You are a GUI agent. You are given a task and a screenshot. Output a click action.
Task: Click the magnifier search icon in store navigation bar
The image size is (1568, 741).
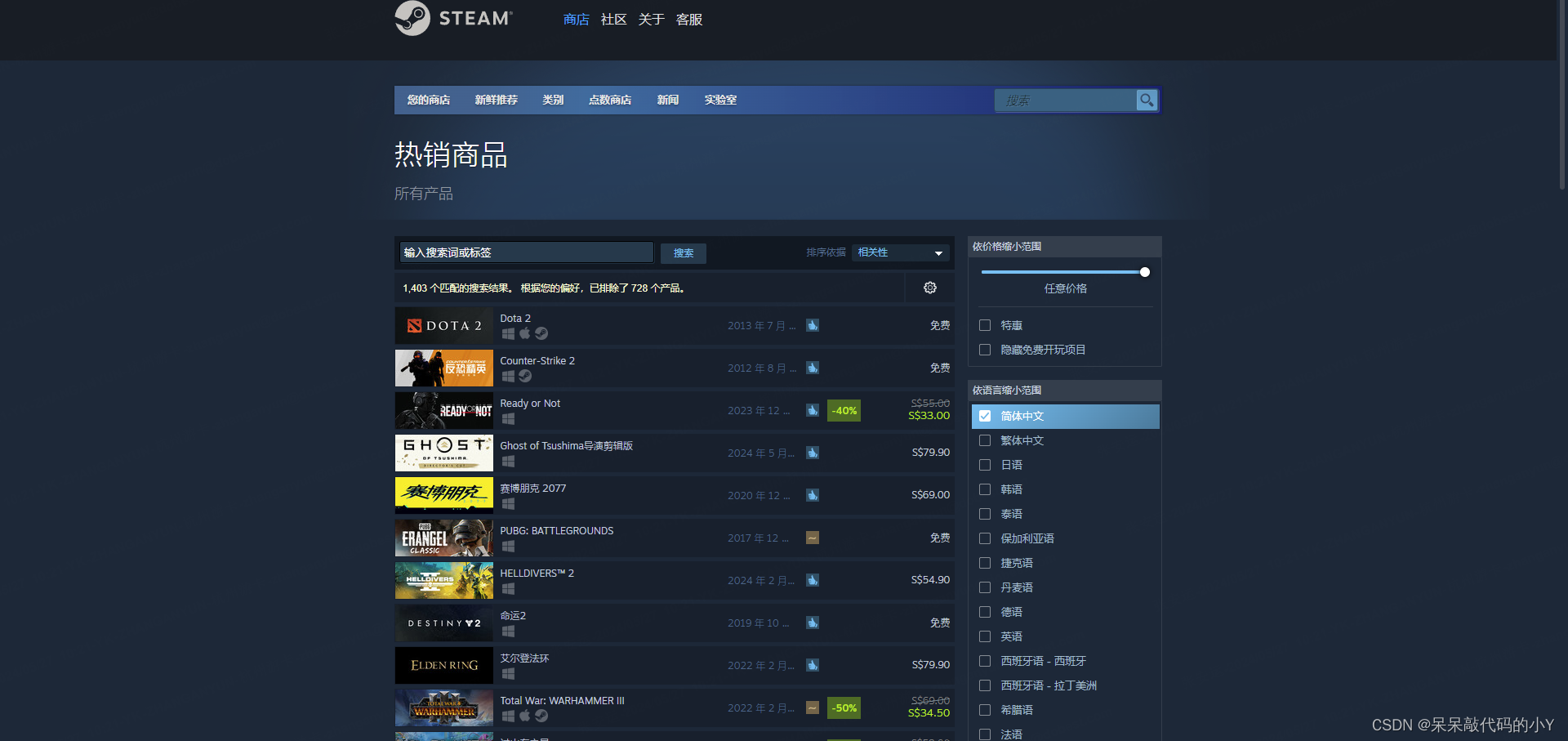tap(1147, 100)
